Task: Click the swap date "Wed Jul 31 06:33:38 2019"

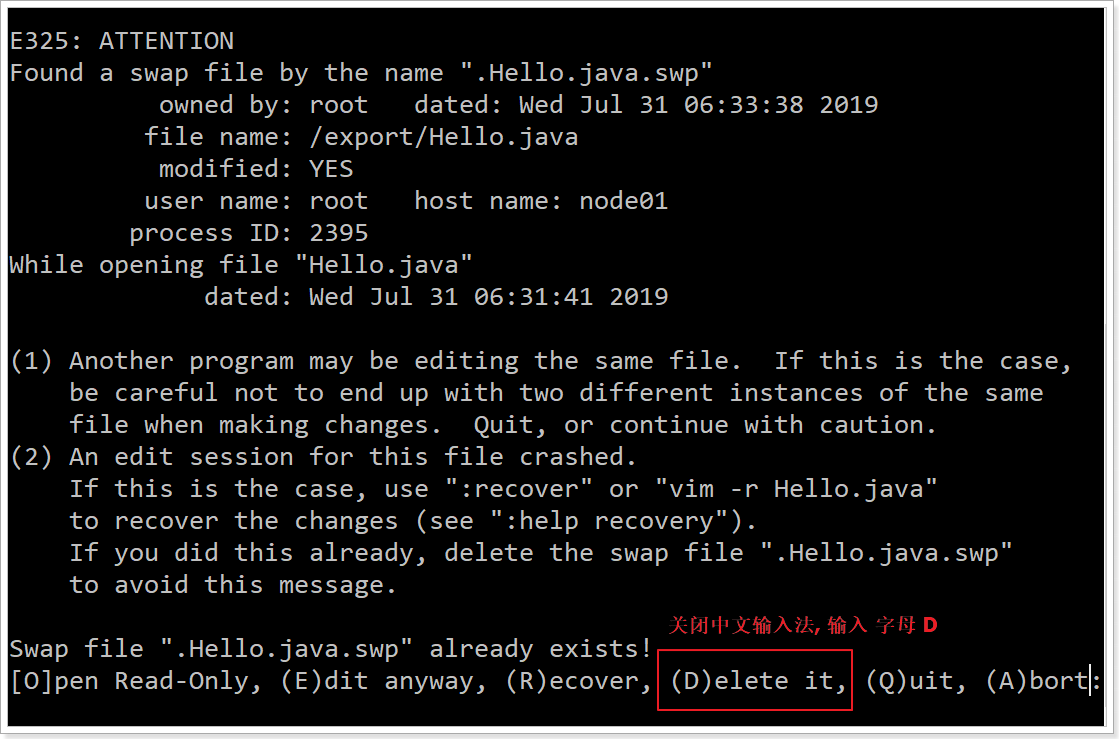Action: point(698,105)
